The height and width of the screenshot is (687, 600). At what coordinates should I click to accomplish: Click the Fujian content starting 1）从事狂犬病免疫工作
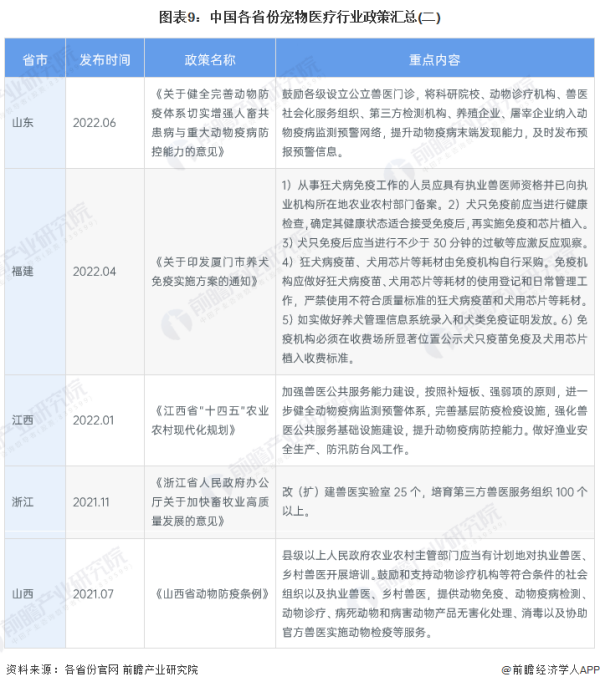434,271
